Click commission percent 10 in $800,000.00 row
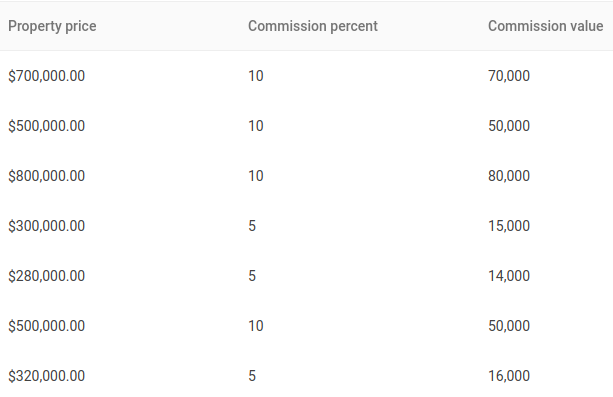This screenshot has height=397, width=613. click(256, 176)
